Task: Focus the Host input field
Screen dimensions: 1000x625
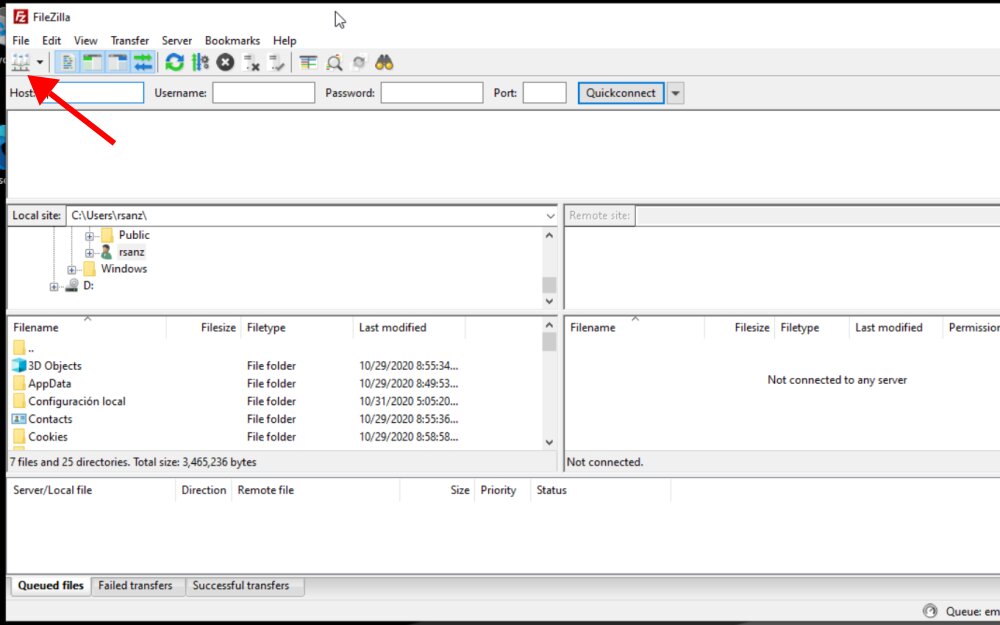Action: pos(91,93)
